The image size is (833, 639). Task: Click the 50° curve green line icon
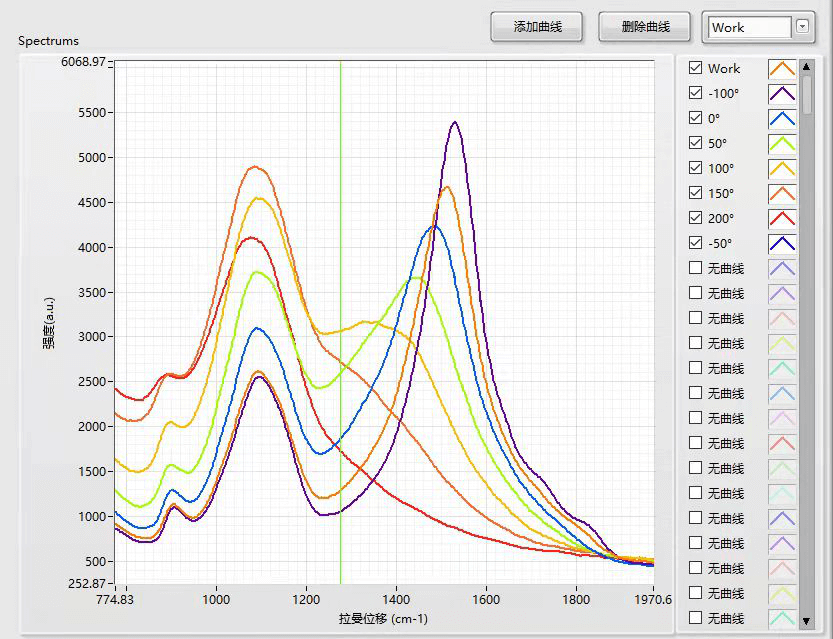point(781,144)
